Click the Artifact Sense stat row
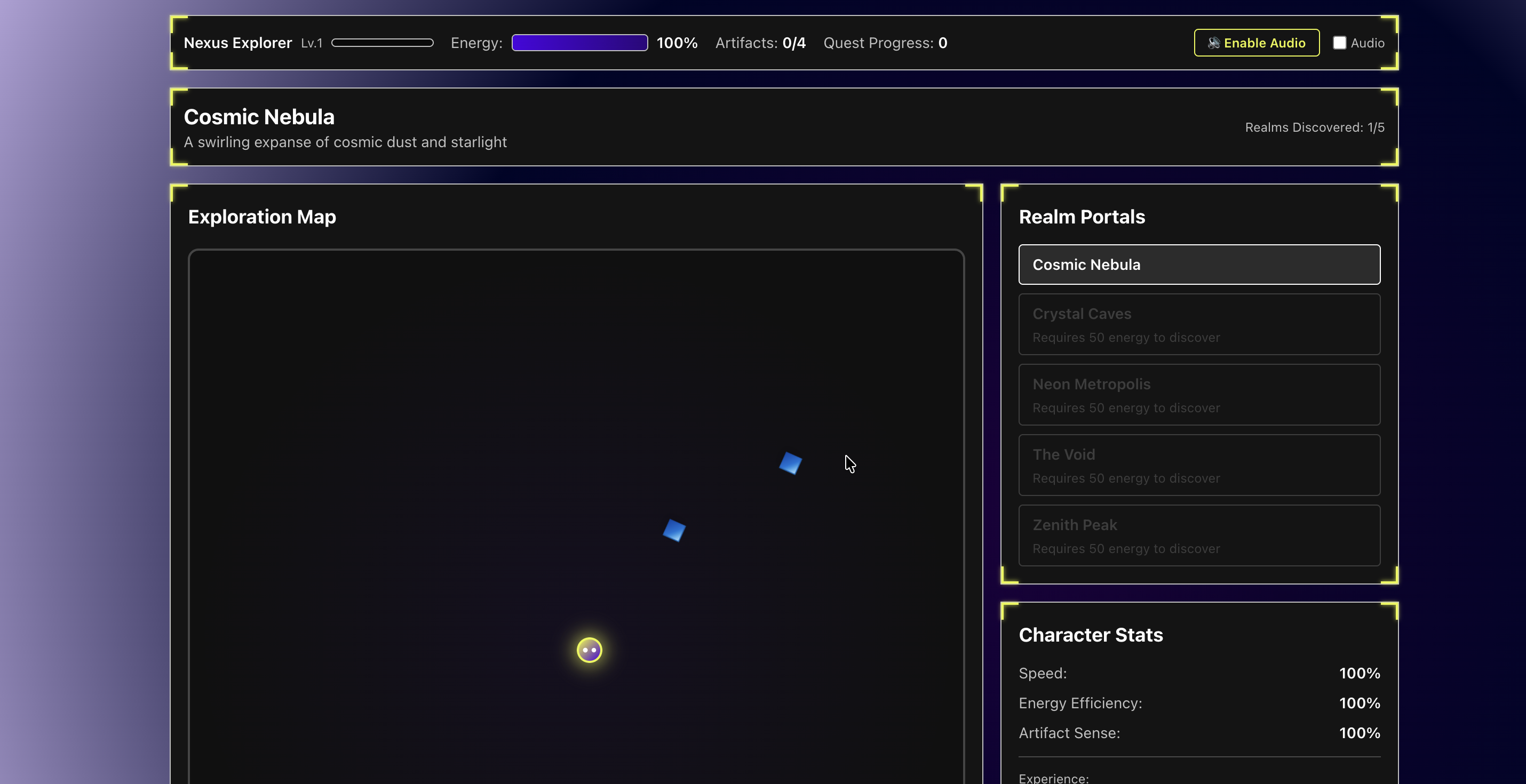The height and width of the screenshot is (784, 1526). tap(1199, 733)
